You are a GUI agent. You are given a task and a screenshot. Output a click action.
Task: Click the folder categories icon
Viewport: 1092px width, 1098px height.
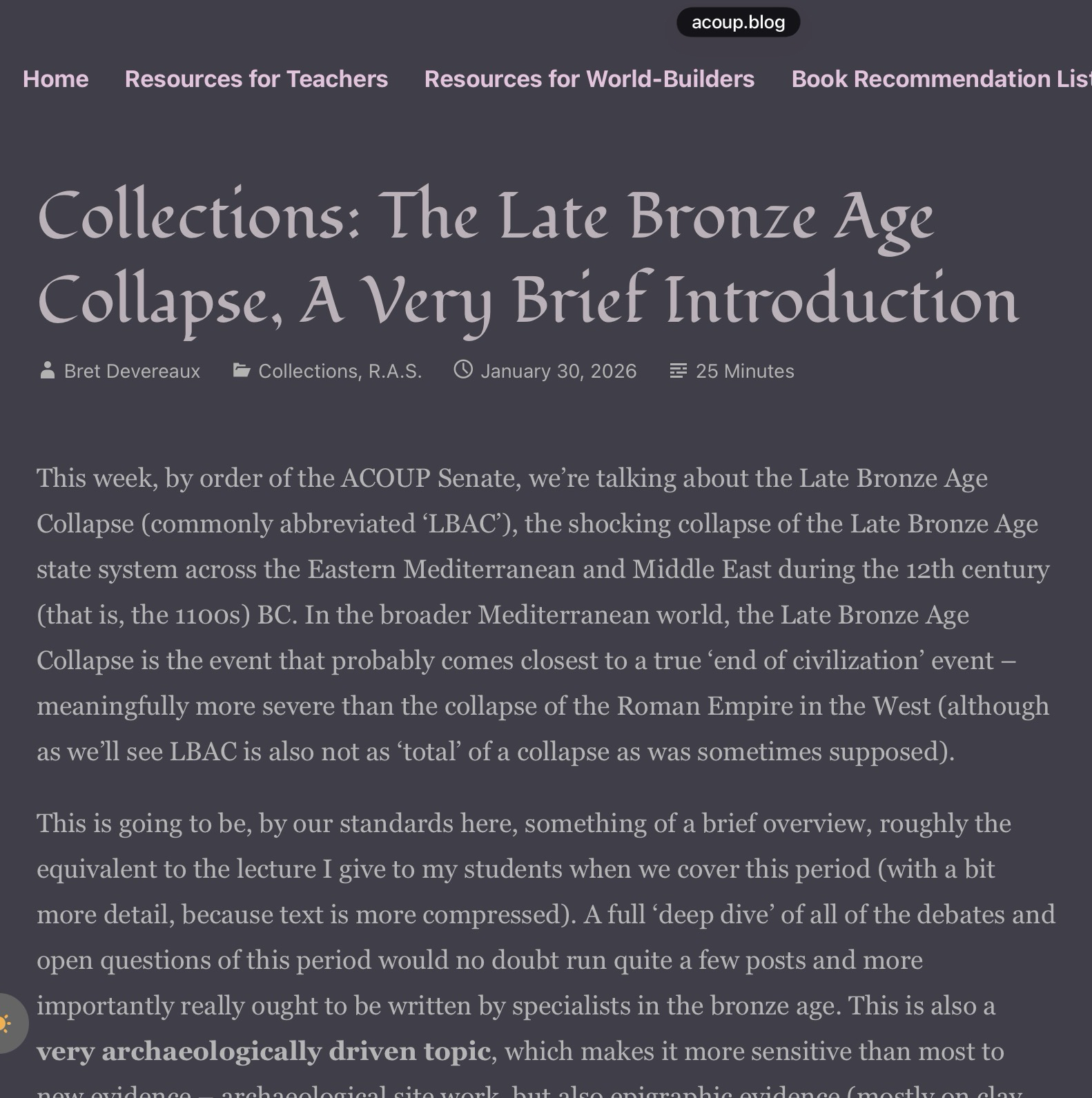click(241, 371)
